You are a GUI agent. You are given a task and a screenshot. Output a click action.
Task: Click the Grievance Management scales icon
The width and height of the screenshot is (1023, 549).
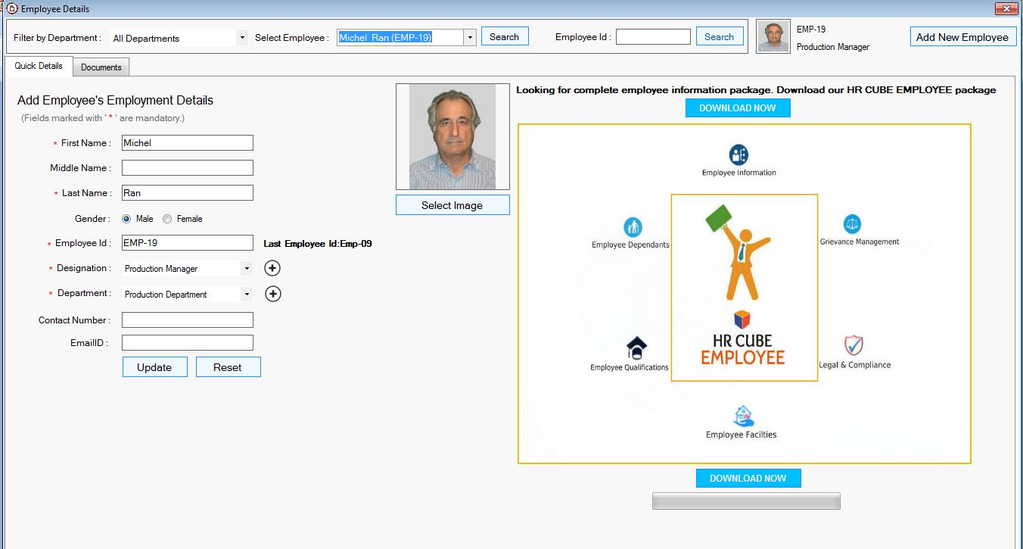tap(852, 224)
